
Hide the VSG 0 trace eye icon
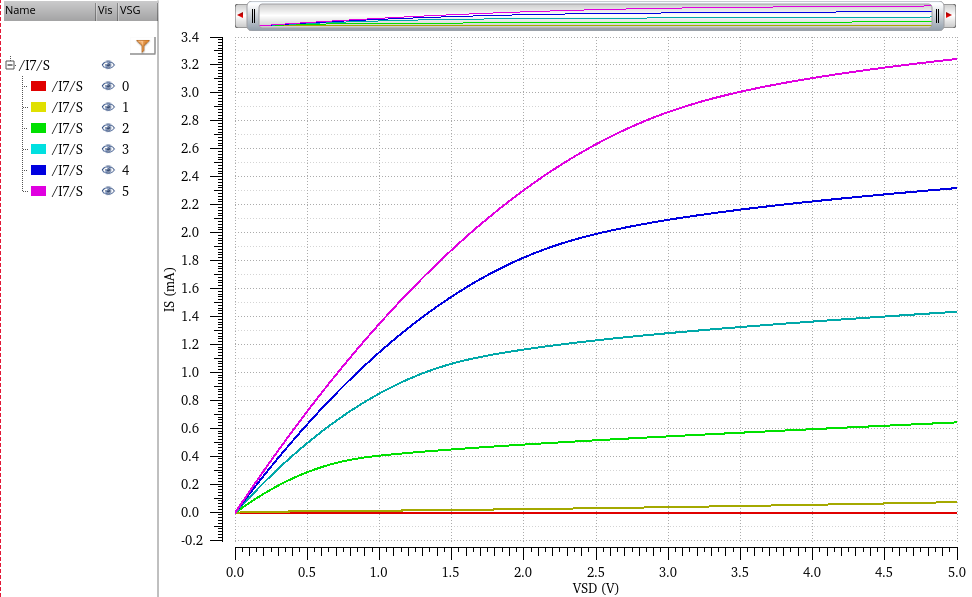tap(107, 85)
